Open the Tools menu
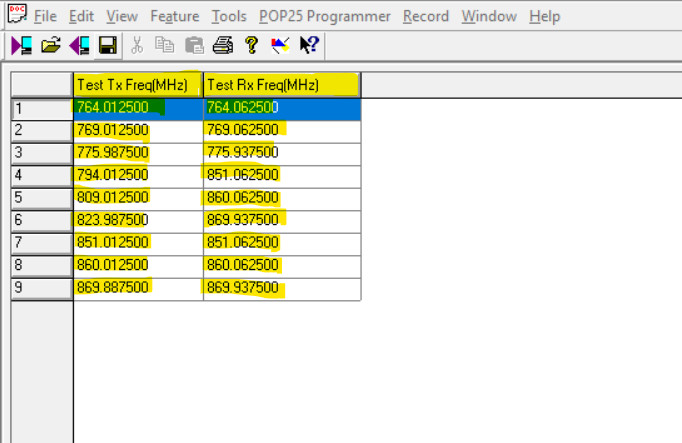 coord(229,17)
